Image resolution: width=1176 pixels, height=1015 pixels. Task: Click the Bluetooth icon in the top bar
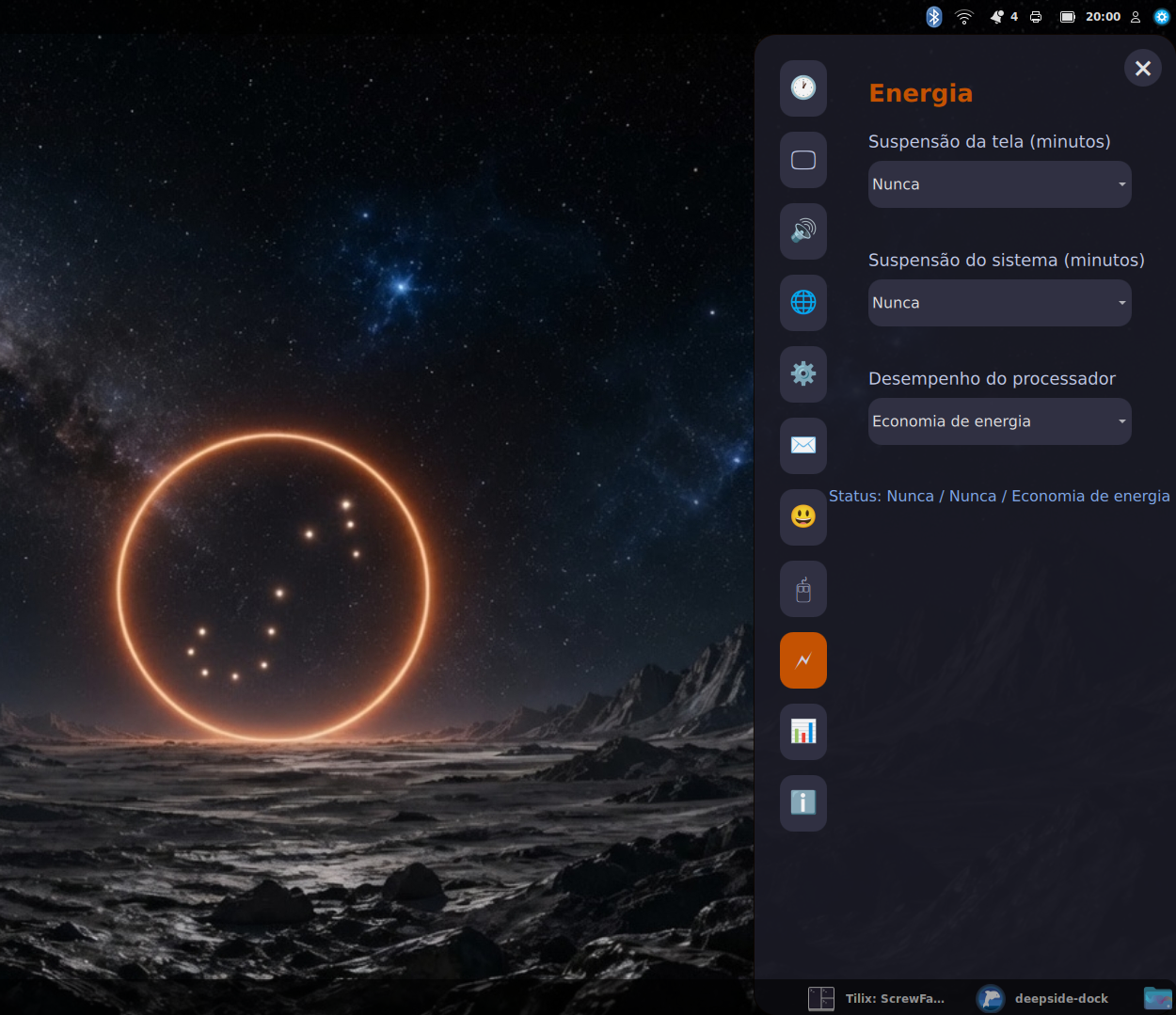[934, 17]
